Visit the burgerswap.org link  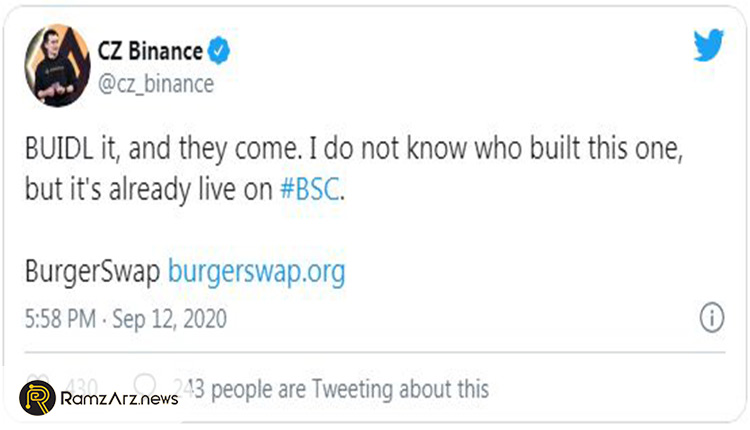255,271
